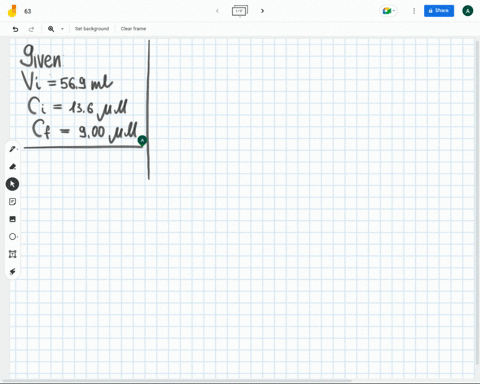The height and width of the screenshot is (384, 480).
Task: Add a sticky note
Action: (13, 202)
